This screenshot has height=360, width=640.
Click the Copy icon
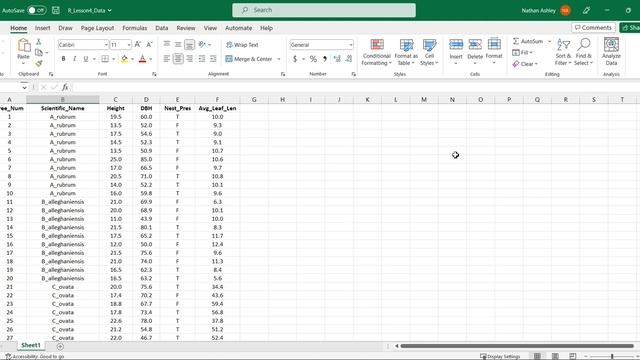(39, 52)
